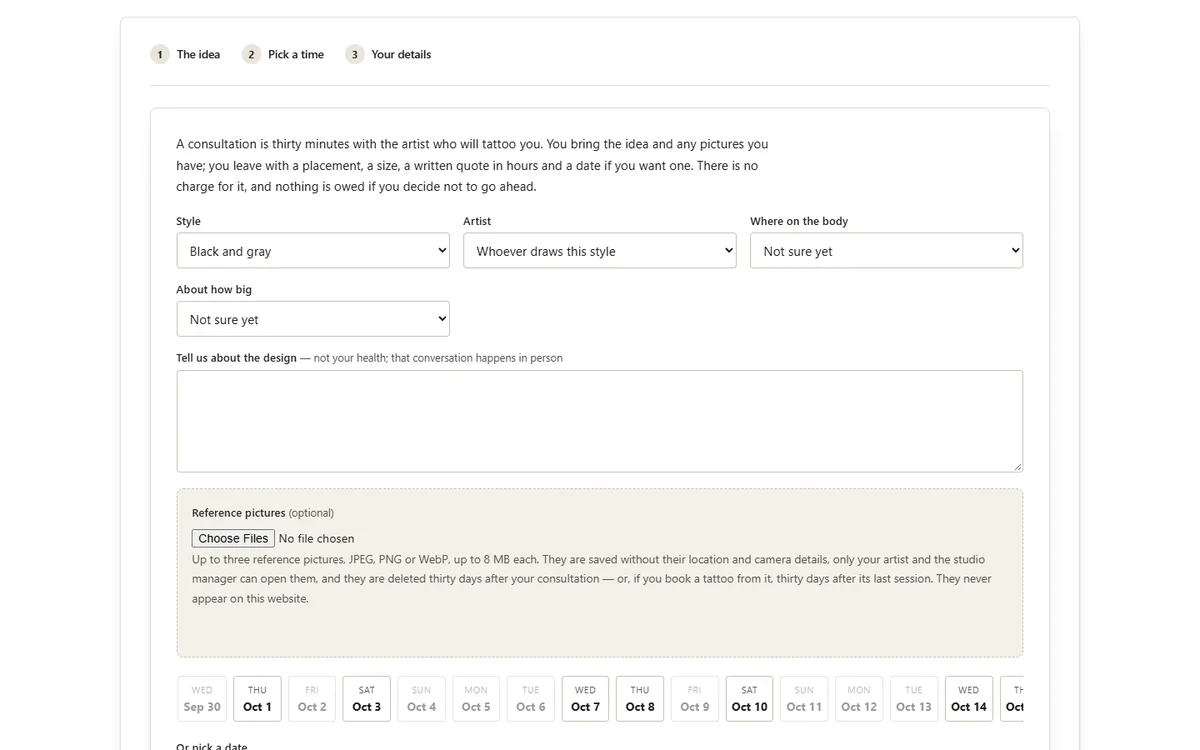
Task: Expand the Artist dropdown
Action: [x=600, y=251]
